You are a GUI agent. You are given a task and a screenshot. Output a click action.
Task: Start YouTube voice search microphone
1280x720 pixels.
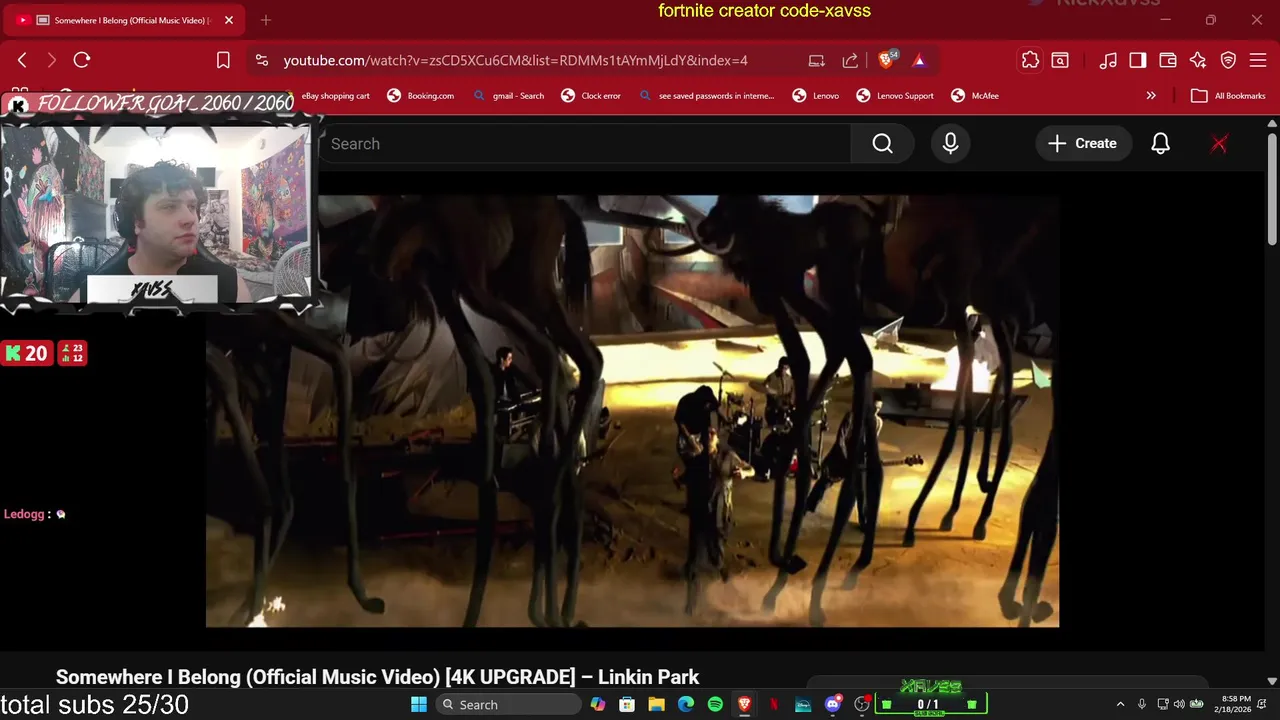click(950, 144)
